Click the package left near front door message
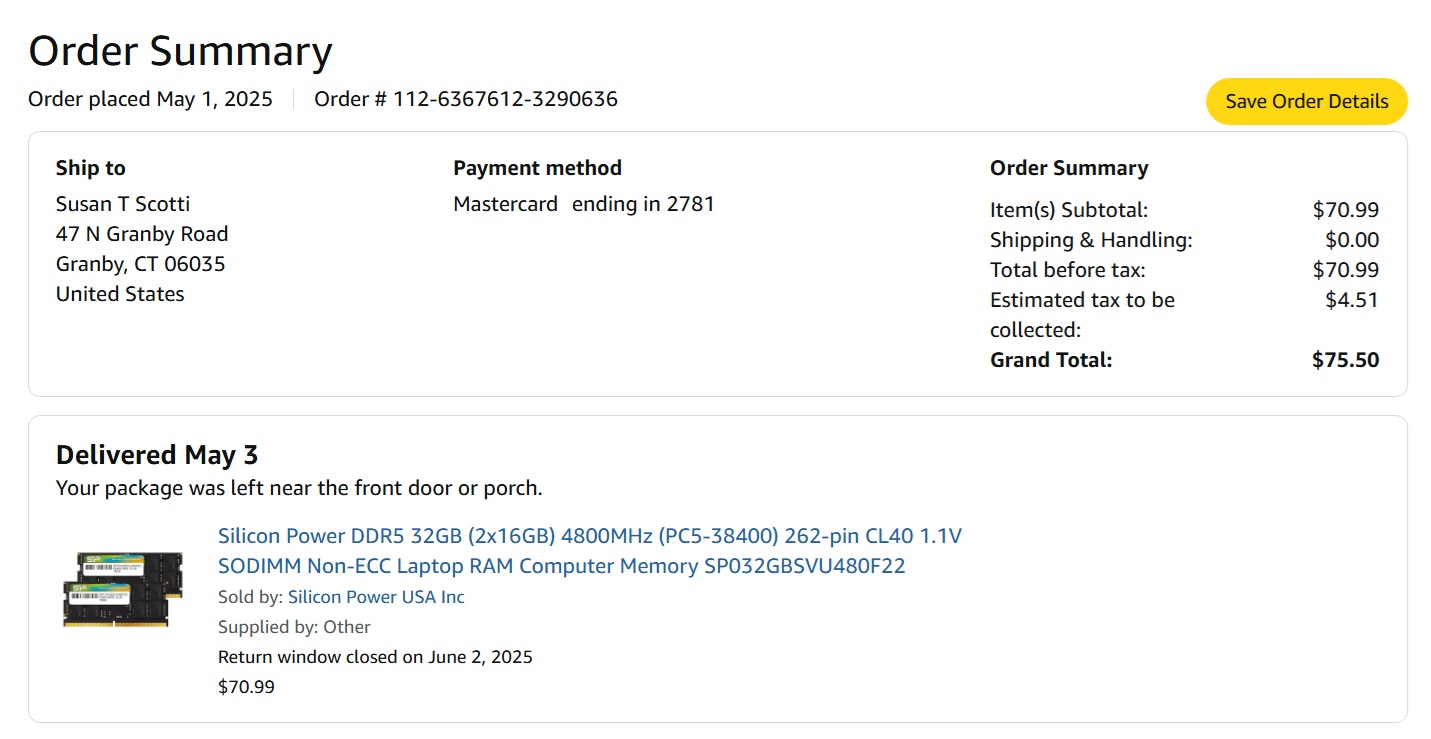The height and width of the screenshot is (739, 1431). (x=299, y=488)
